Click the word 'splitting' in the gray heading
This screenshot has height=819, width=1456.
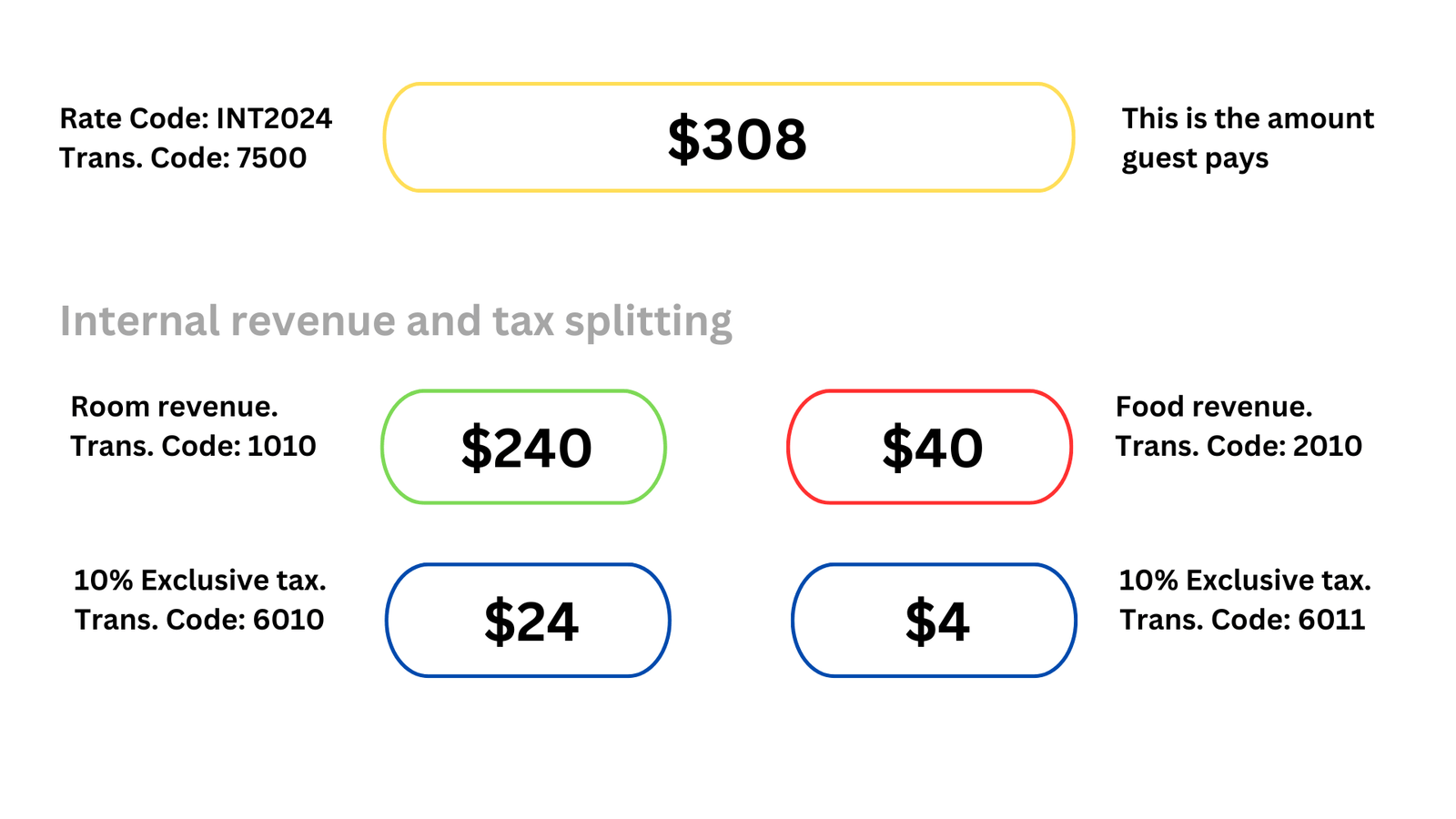[648, 321]
